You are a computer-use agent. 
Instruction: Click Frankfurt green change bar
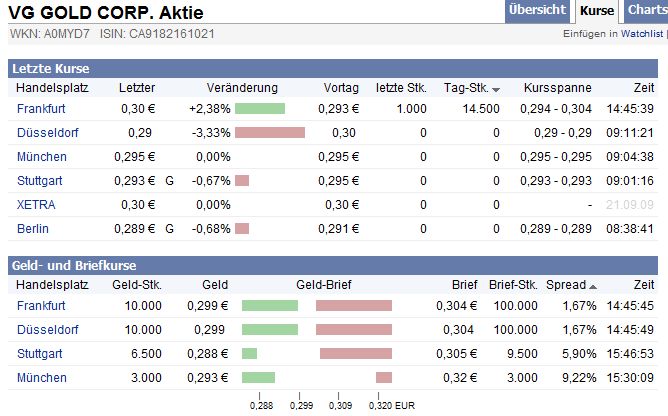coord(260,108)
